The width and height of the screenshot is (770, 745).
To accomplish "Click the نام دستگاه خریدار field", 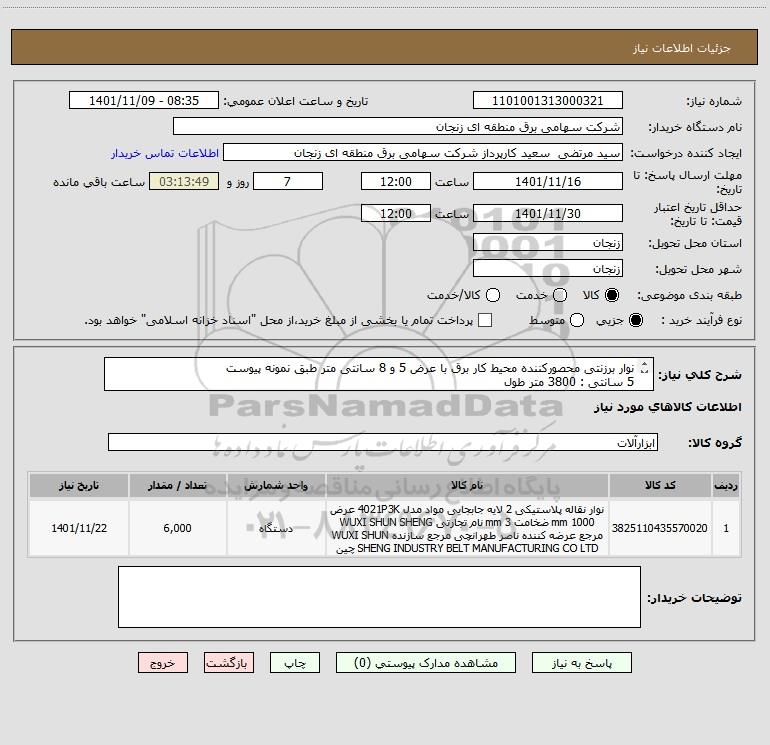I will click(398, 127).
